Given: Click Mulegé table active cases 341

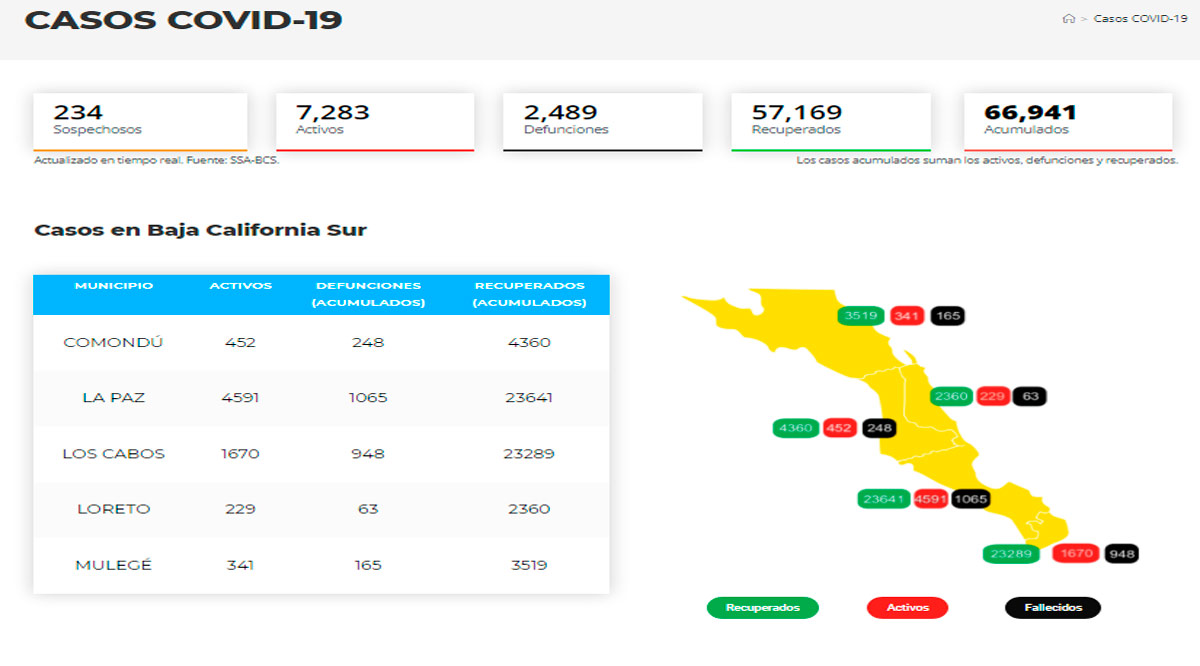Looking at the screenshot, I should [x=240, y=565].
